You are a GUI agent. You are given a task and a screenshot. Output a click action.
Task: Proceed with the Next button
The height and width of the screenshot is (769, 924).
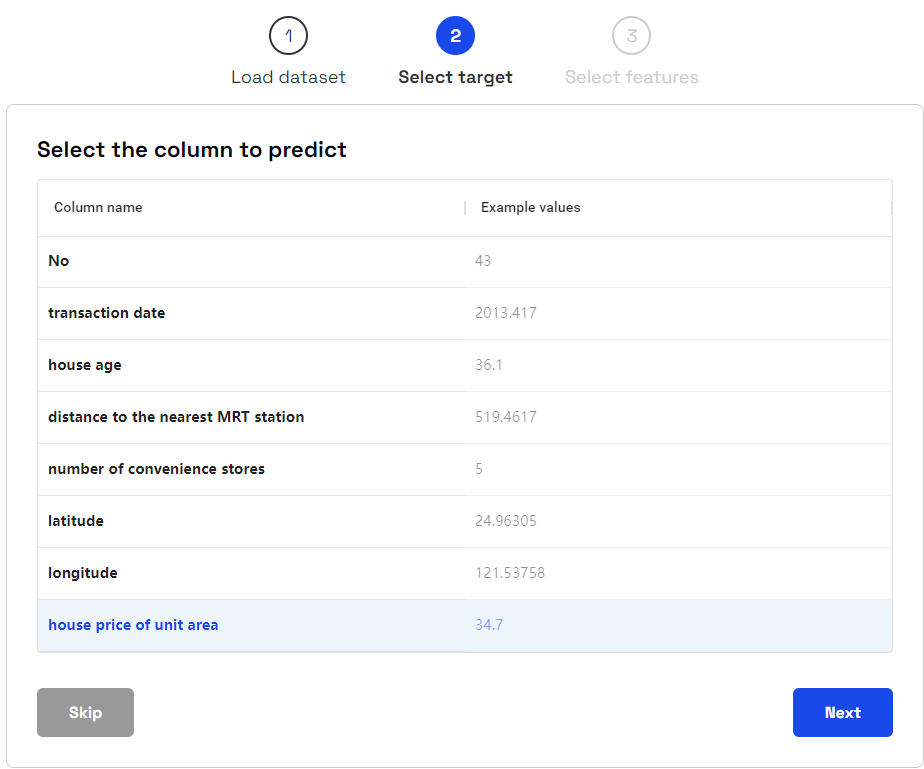[x=842, y=712]
